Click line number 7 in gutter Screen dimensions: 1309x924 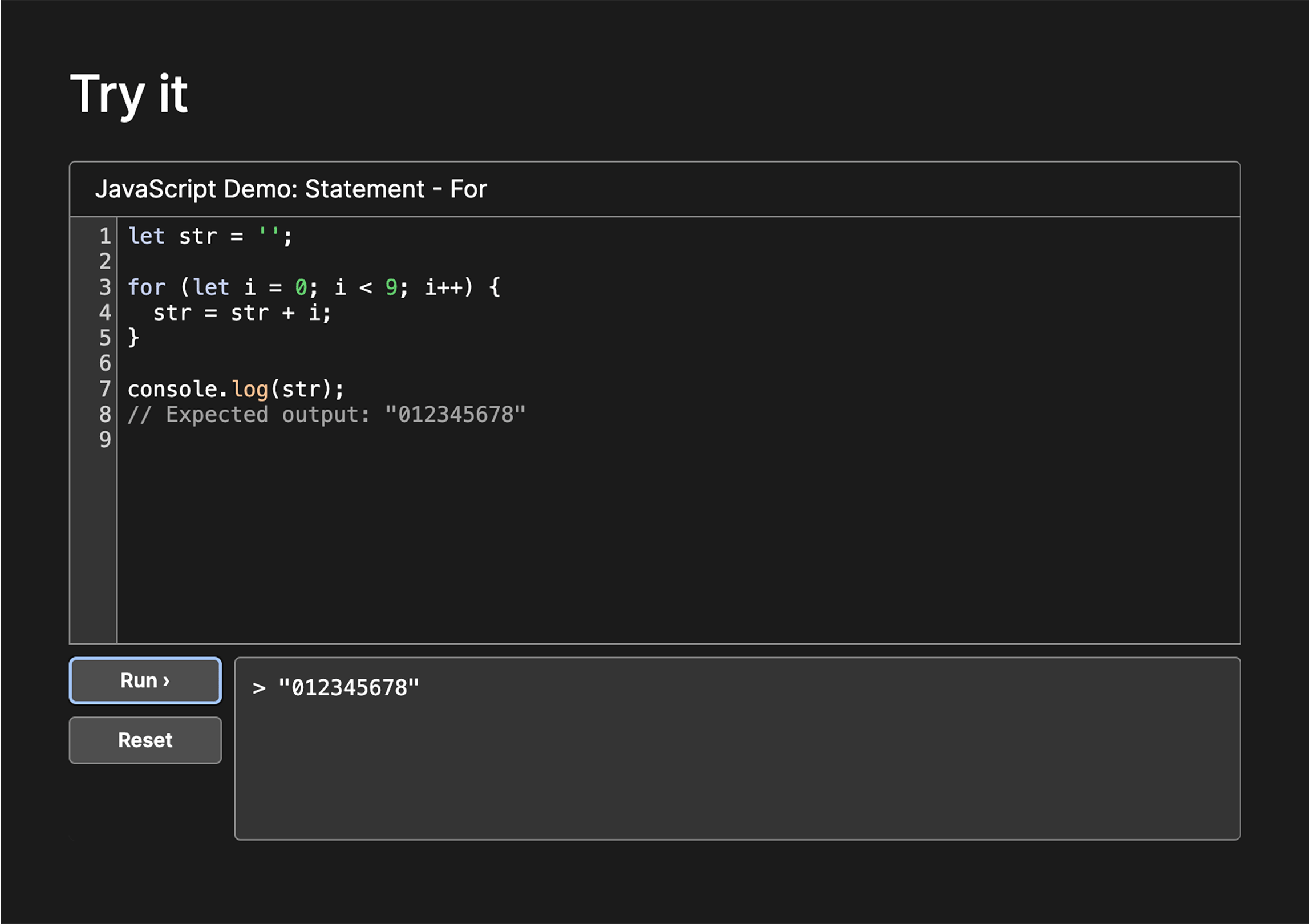[x=105, y=389]
